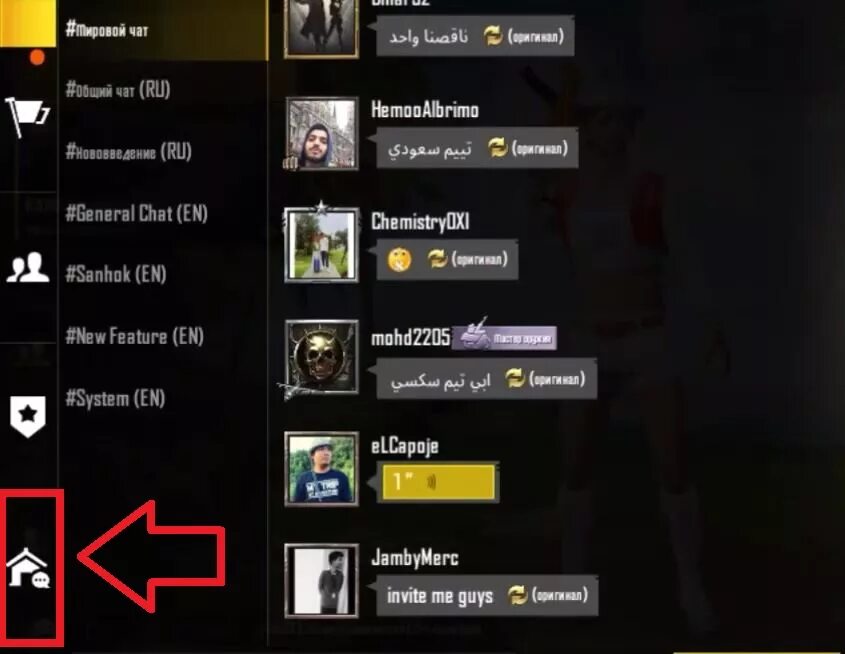Image resolution: width=845 pixels, height=654 pixels.
Task: Click translate icon on JambyMerc's message
Action: (517, 595)
